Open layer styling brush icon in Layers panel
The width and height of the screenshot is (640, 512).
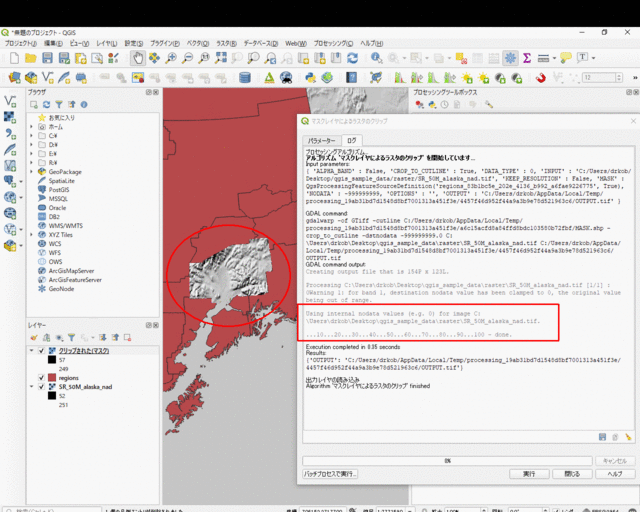click(x=34, y=337)
